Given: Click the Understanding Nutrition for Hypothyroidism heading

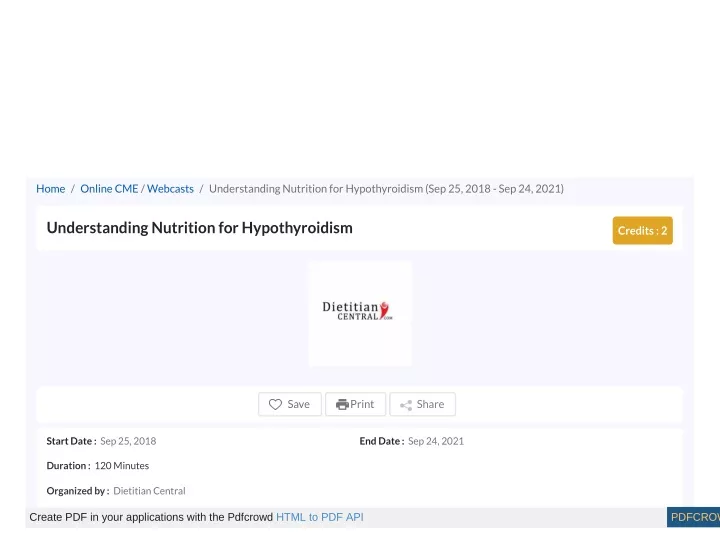Looking at the screenshot, I should tap(200, 228).
